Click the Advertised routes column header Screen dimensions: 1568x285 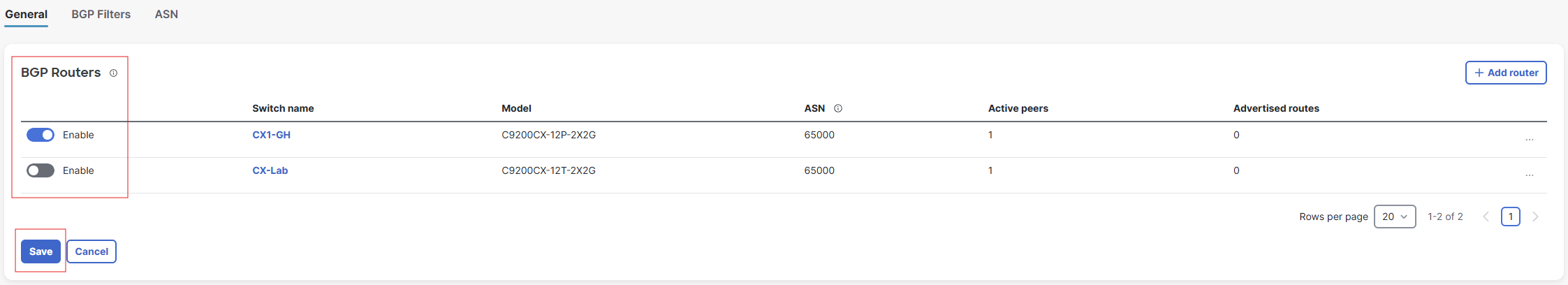point(1276,108)
